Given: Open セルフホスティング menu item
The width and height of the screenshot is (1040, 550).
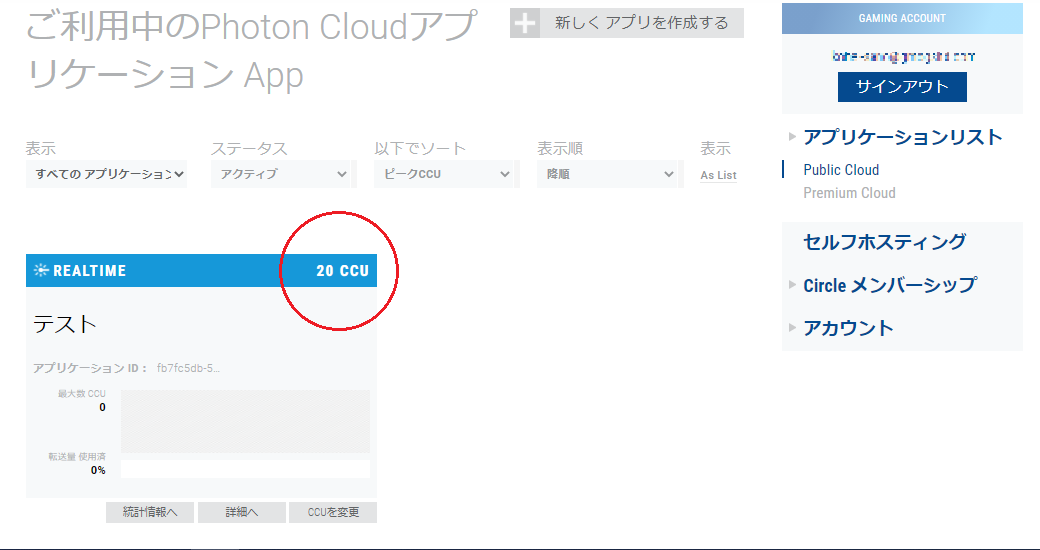Looking at the screenshot, I should click(885, 242).
